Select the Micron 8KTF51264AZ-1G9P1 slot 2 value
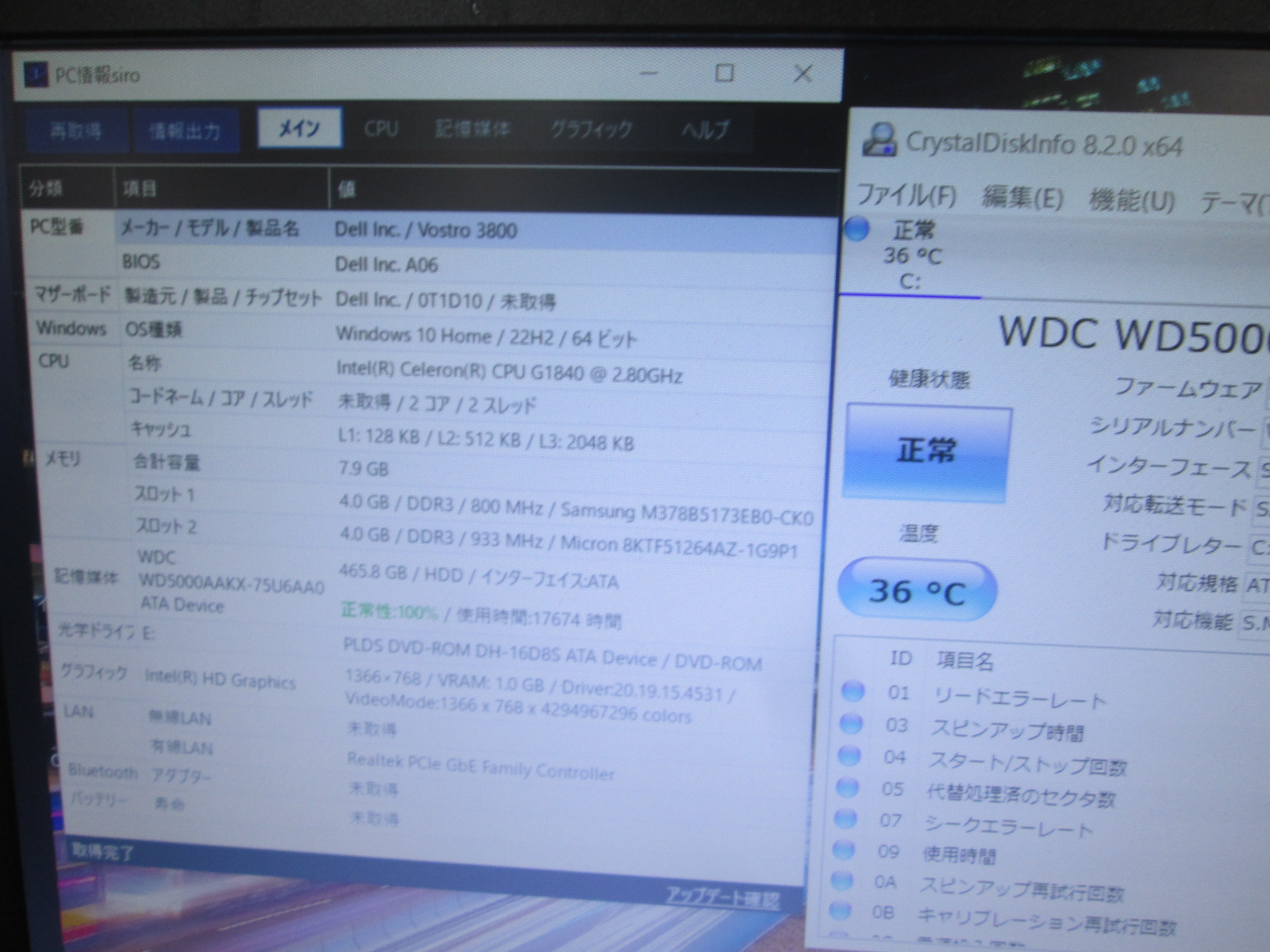The image size is (1270, 952). (x=568, y=542)
